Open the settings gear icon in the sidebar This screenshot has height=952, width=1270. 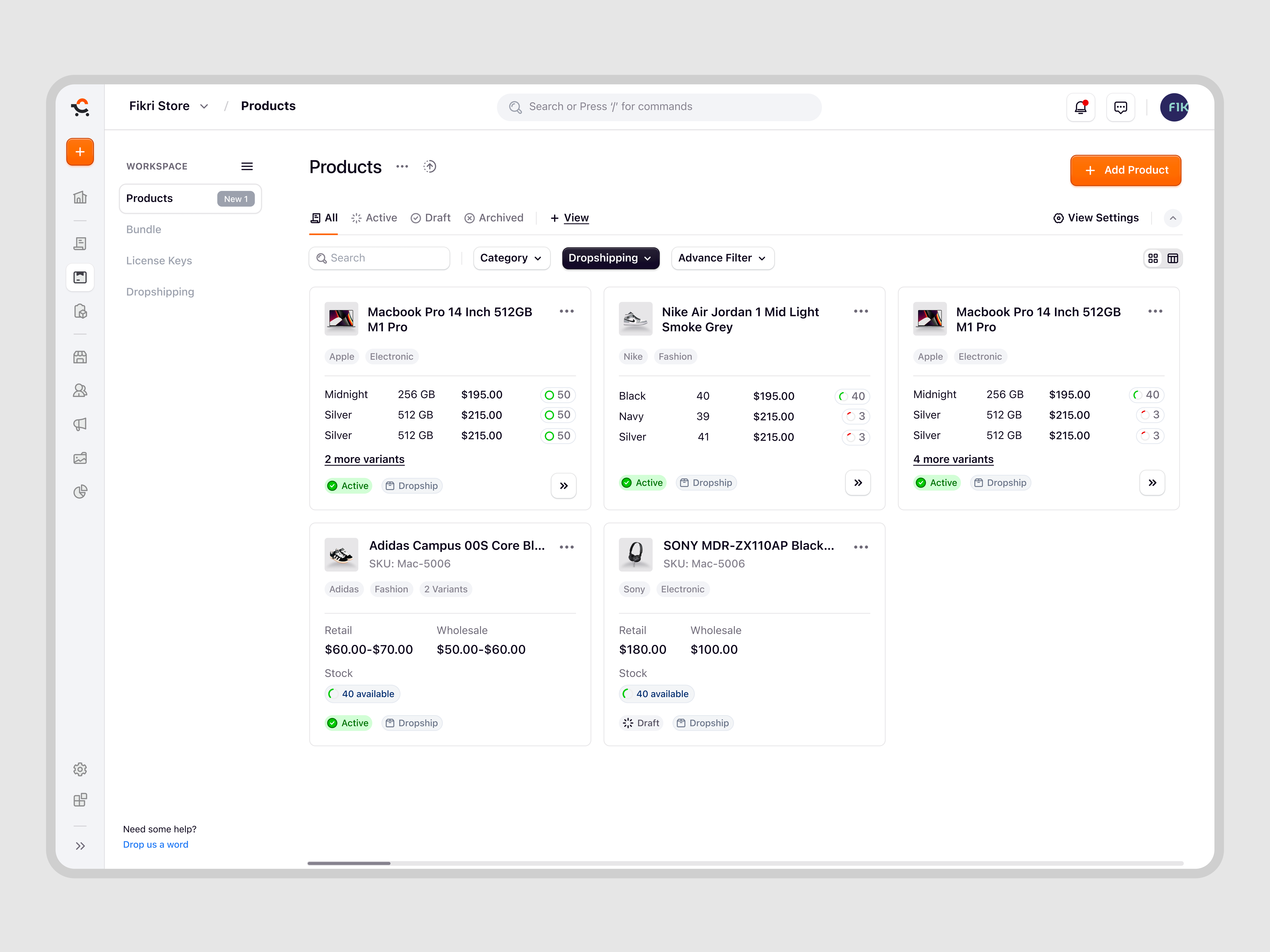pyautogui.click(x=80, y=769)
